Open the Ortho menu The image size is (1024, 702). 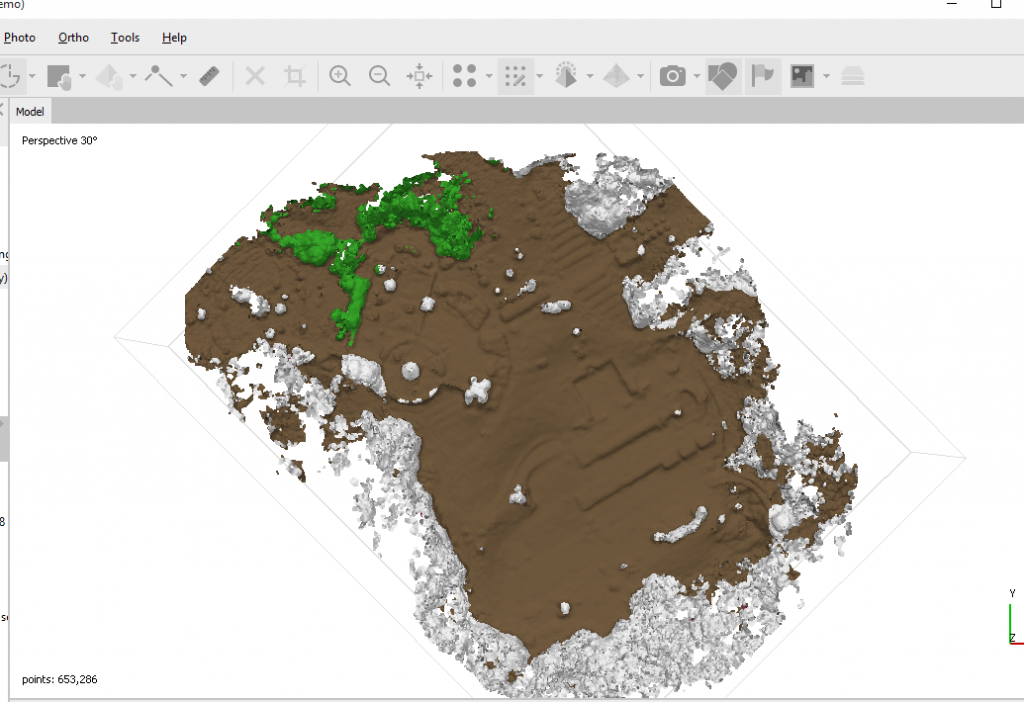[x=73, y=38]
